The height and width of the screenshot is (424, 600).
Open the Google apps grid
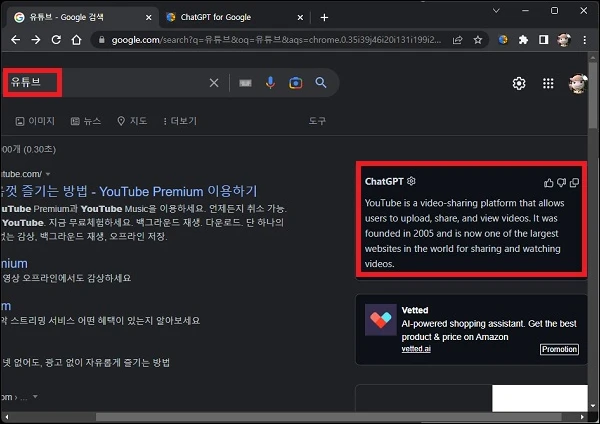pos(548,83)
